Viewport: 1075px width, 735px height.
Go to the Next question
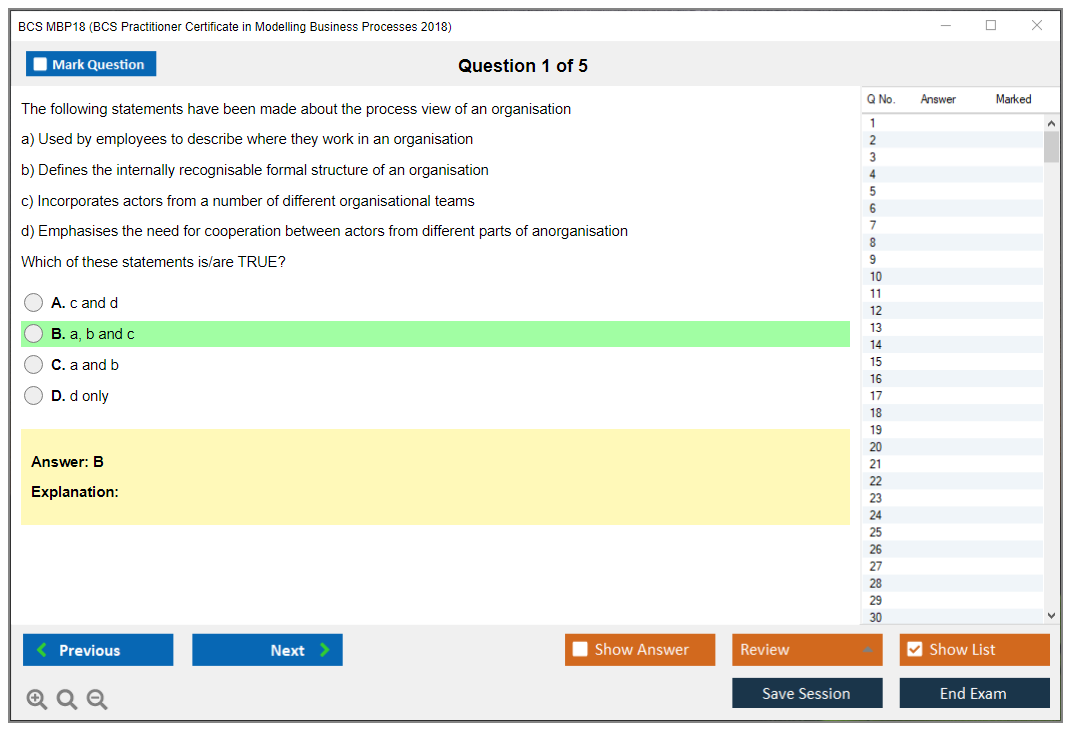click(x=267, y=650)
